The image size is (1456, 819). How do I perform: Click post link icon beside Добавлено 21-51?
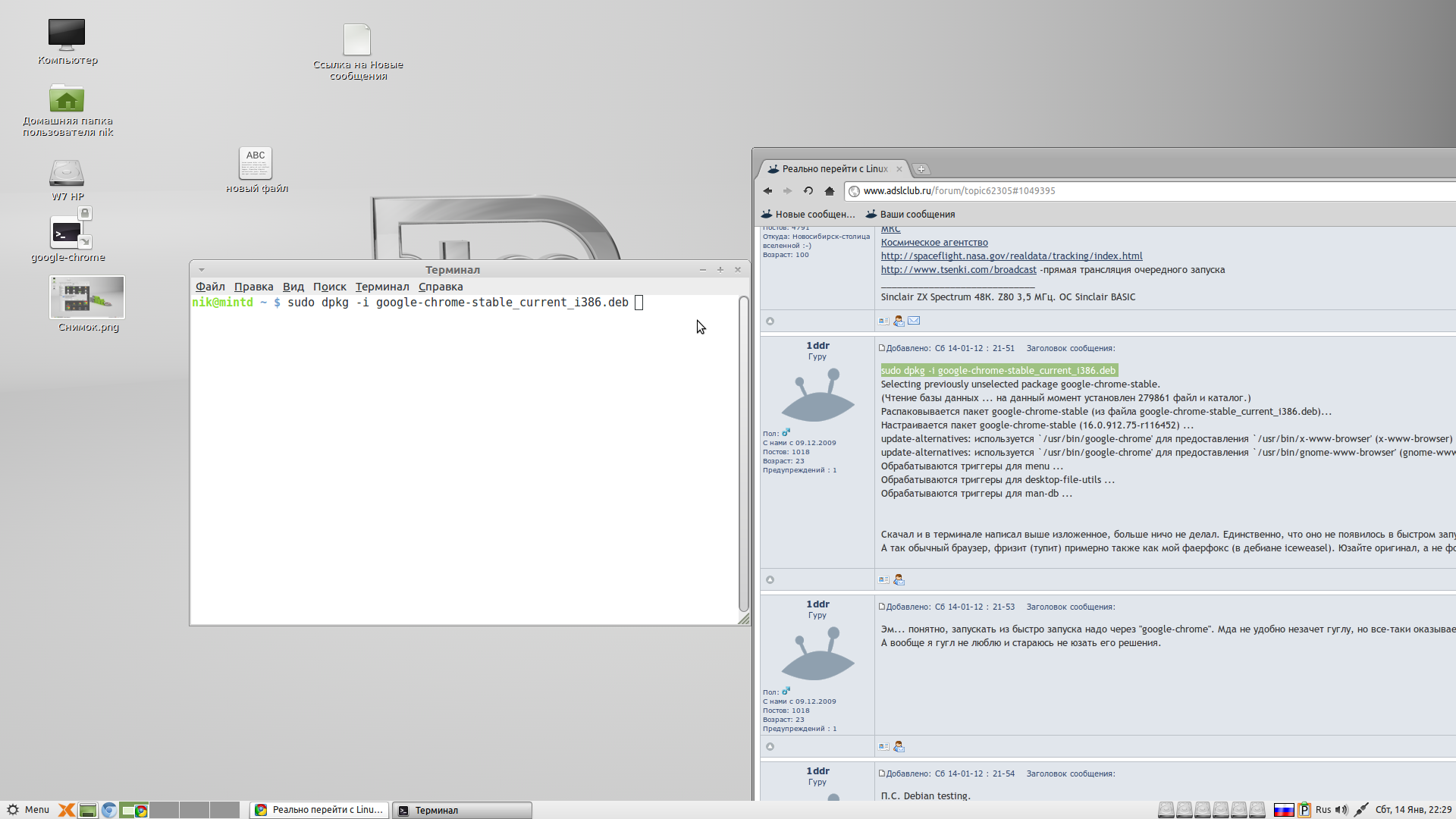coord(882,348)
